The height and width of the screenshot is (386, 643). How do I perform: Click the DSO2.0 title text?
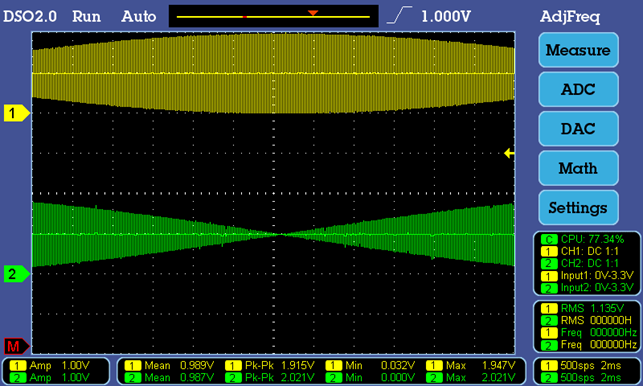30,16
